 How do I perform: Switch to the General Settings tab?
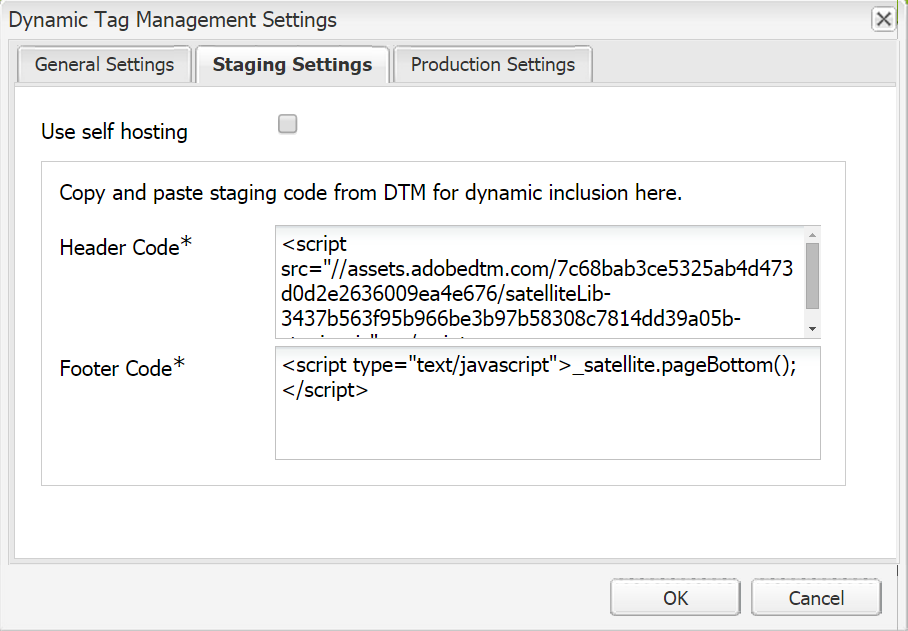[104, 65]
